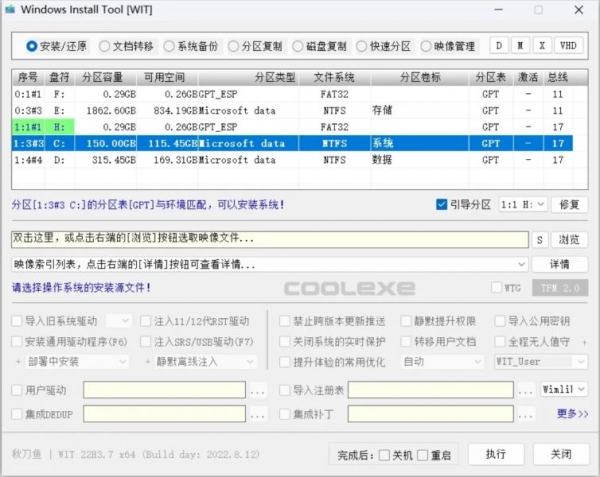
Task: Uncheck the 引导分区 checkbox
Action: click(441, 205)
